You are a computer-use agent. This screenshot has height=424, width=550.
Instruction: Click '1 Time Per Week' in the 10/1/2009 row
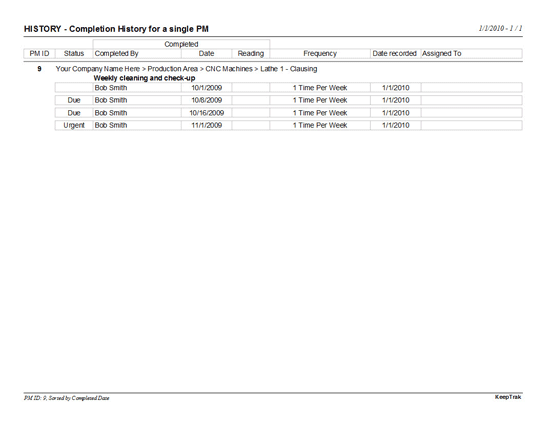click(x=320, y=88)
